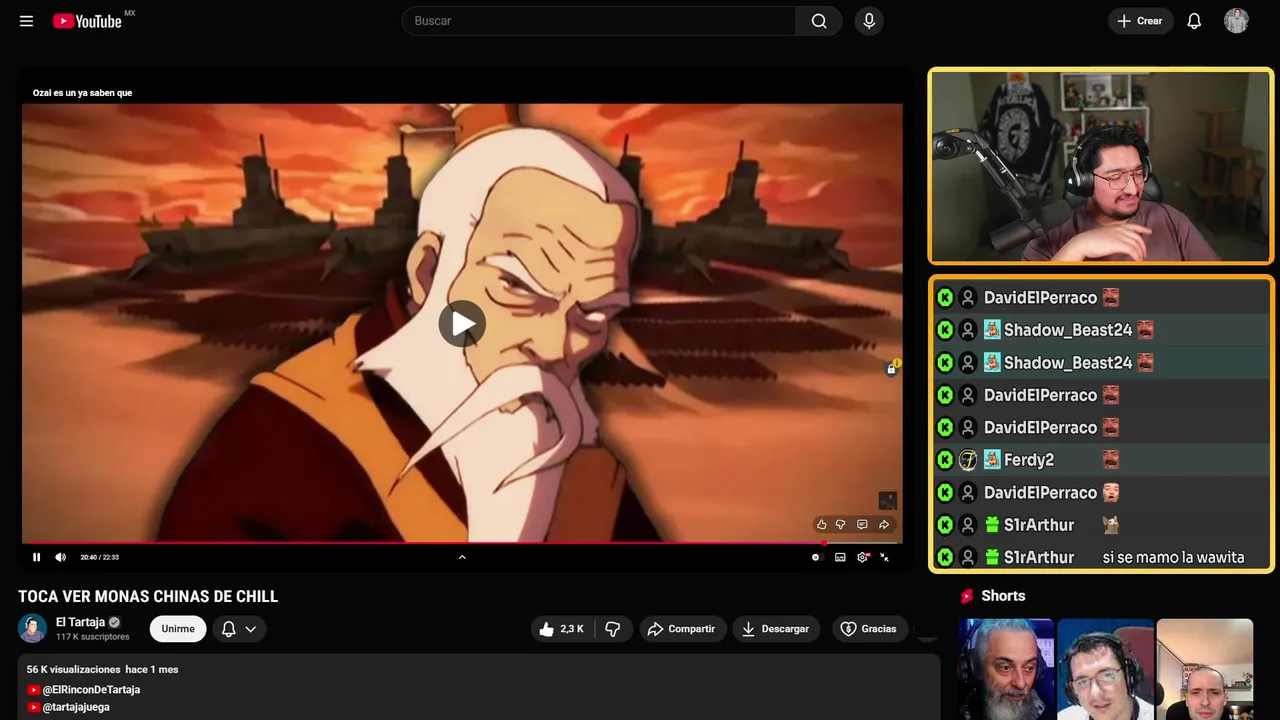The image size is (1280, 720).
Task: Click the verified badge next to El Tartaja
Action: [114, 622]
